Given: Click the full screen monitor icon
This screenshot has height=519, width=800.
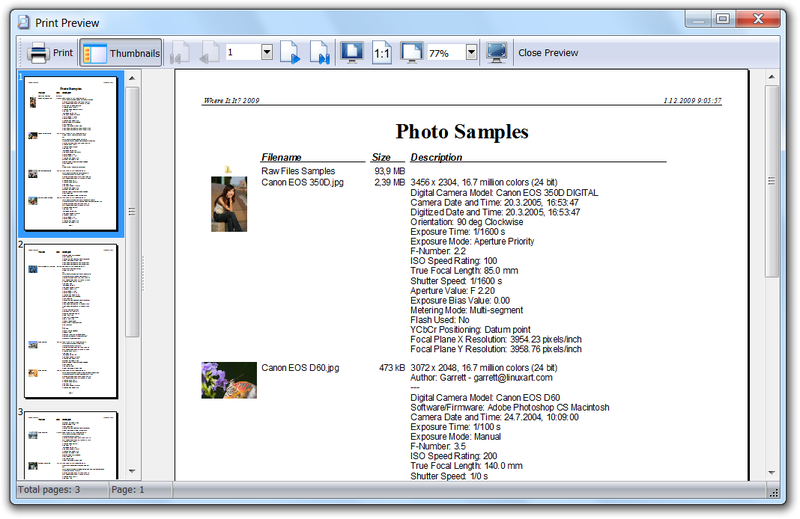Looking at the screenshot, I should point(496,53).
